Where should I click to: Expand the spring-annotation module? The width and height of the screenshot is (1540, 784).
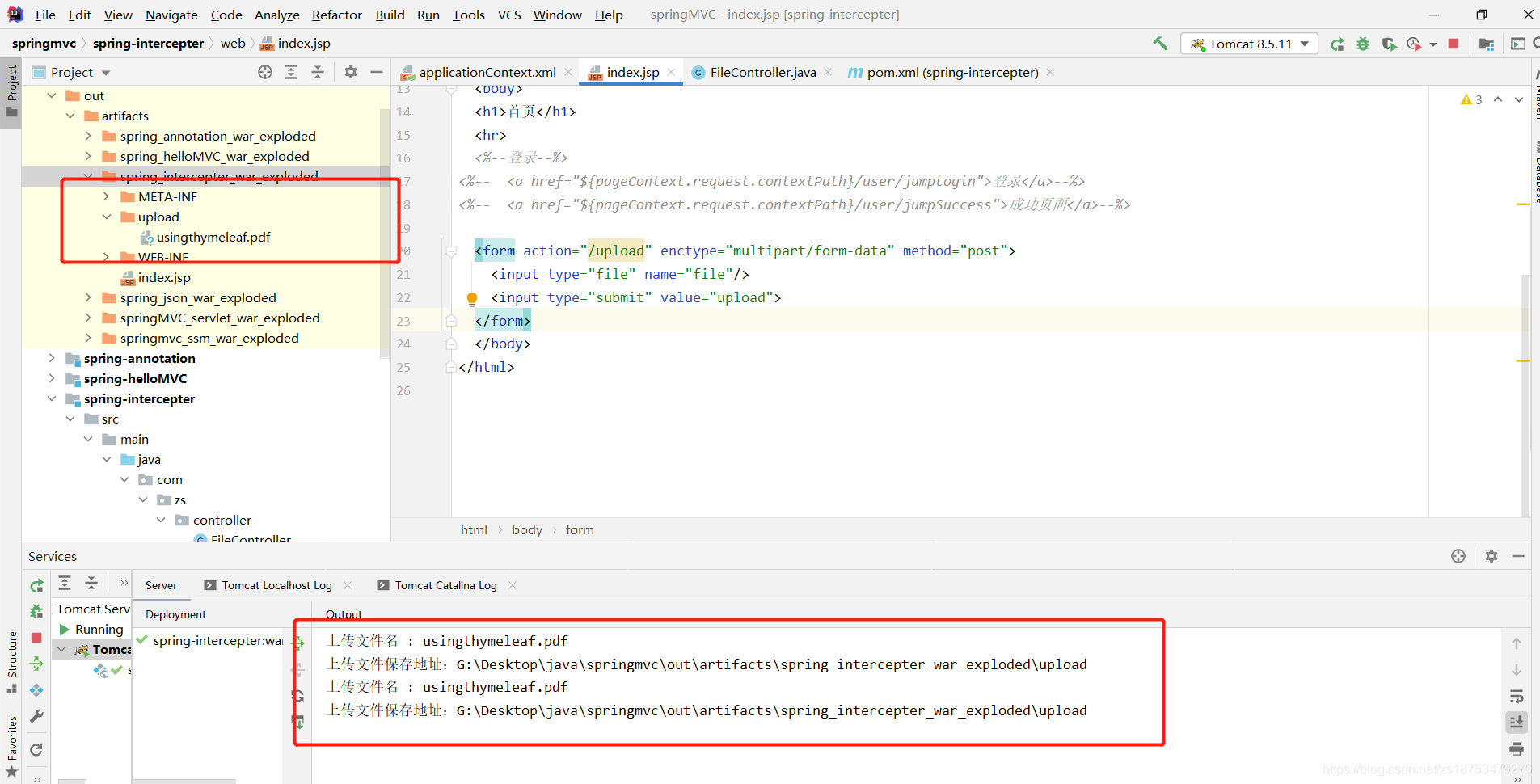click(x=52, y=358)
